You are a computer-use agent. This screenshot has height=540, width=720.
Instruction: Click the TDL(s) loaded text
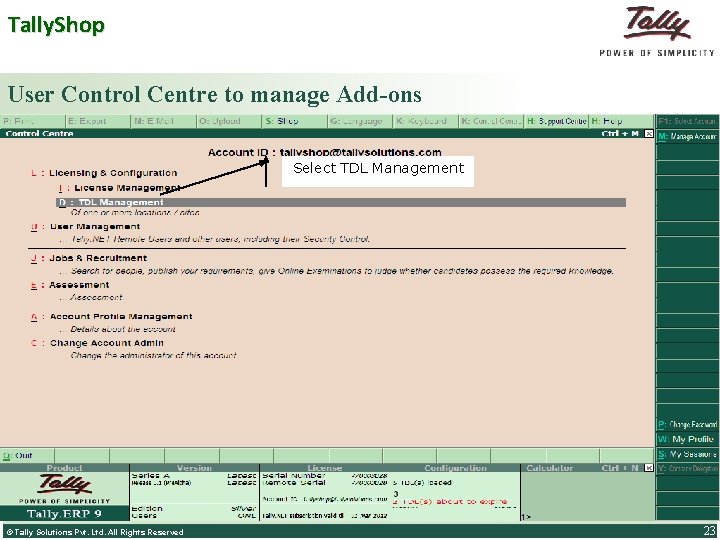(x=422, y=483)
